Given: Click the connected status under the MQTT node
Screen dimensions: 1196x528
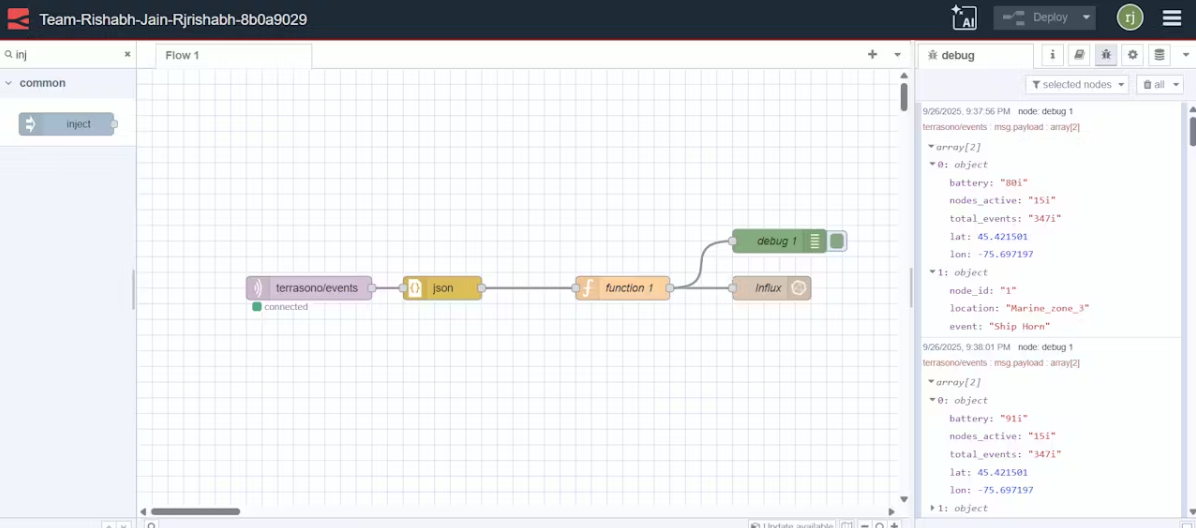Looking at the screenshot, I should click(280, 307).
